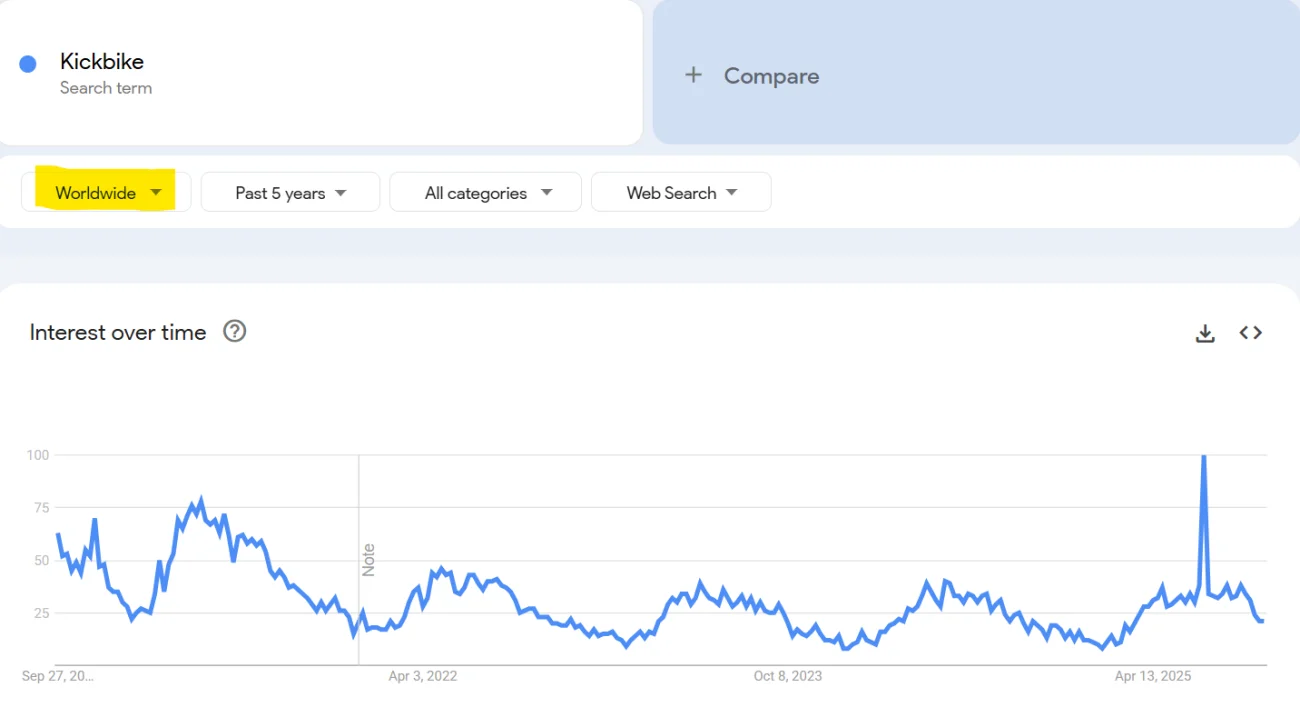Screen dimensions: 1300x707
Task: Open the Web Search type dropdown
Action: (x=680, y=192)
